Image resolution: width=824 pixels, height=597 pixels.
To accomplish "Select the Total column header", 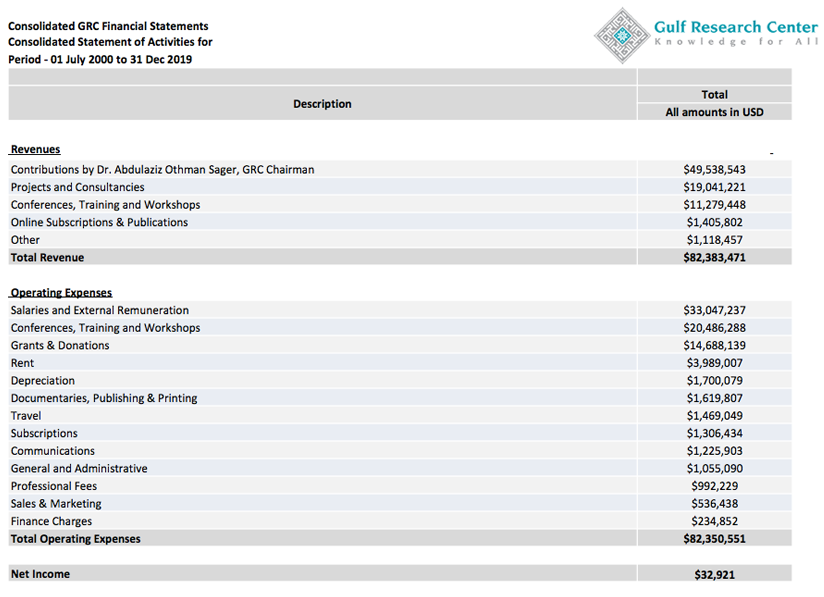I will click(x=714, y=95).
